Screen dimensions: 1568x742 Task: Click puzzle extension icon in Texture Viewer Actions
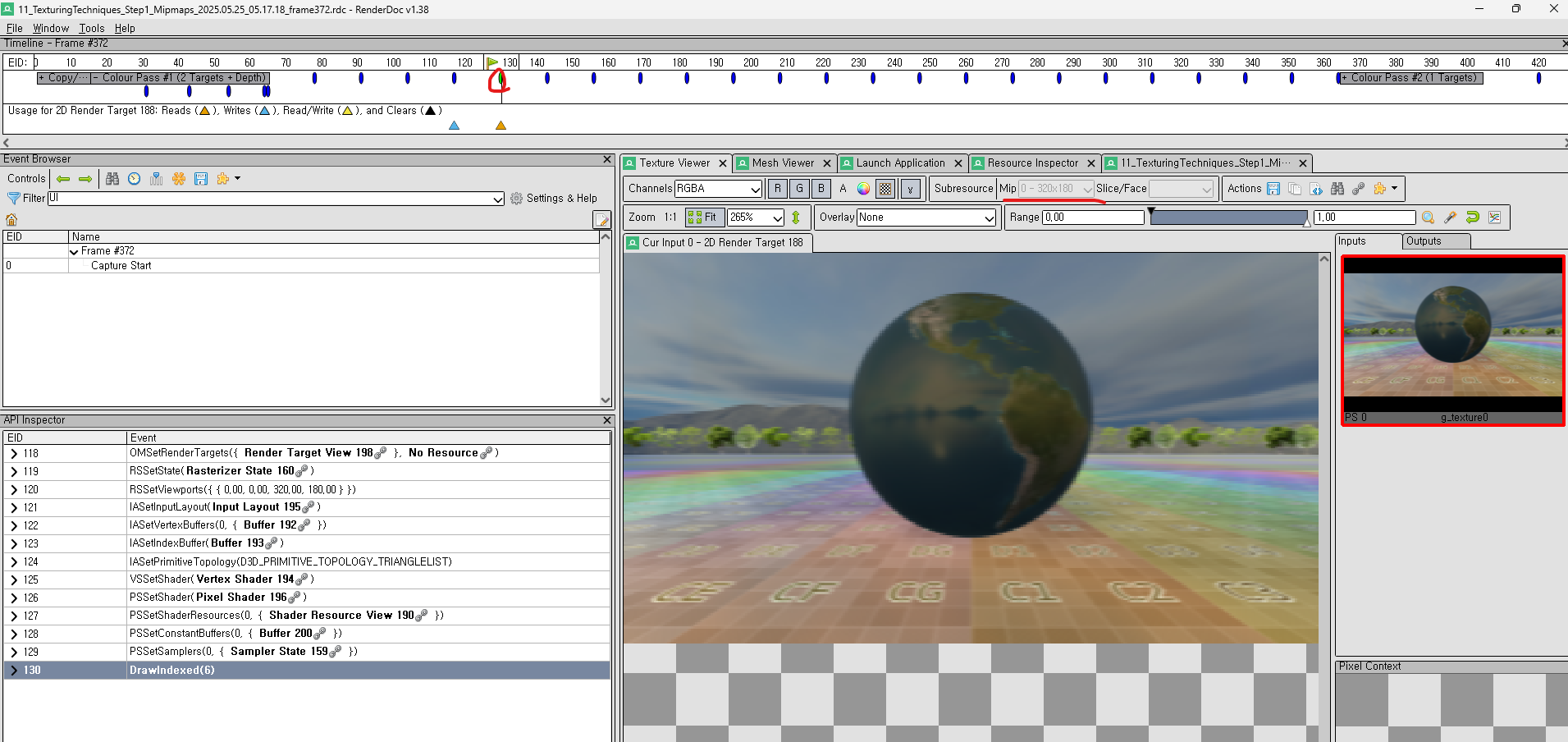pos(1380,189)
